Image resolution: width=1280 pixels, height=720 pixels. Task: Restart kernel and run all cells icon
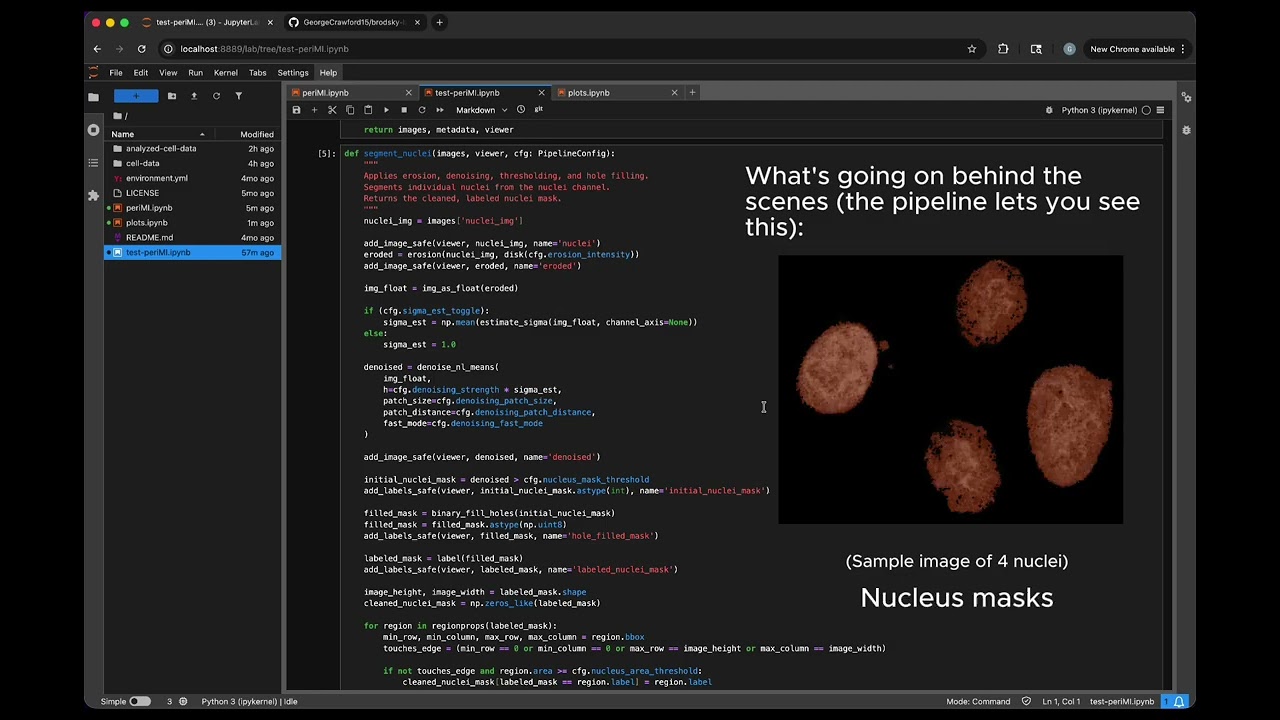(440, 110)
